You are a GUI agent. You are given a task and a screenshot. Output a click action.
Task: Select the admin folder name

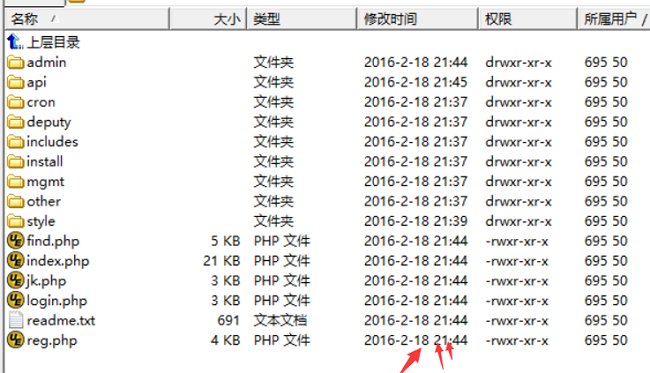tap(46, 63)
